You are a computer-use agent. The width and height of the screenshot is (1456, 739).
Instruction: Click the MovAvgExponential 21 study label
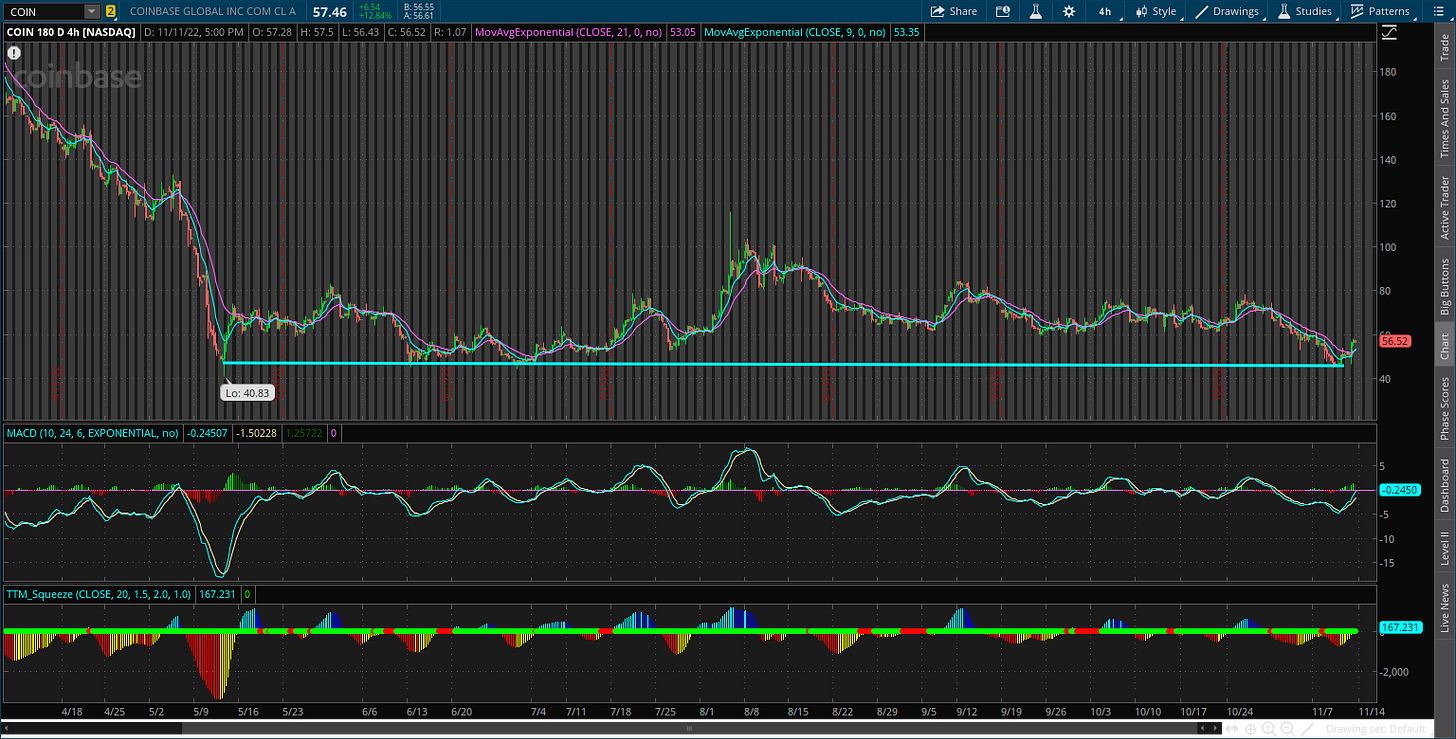click(569, 32)
